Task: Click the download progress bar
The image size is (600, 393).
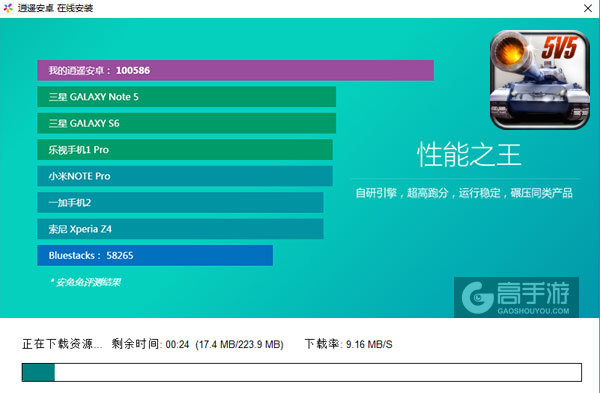Action: [302, 372]
